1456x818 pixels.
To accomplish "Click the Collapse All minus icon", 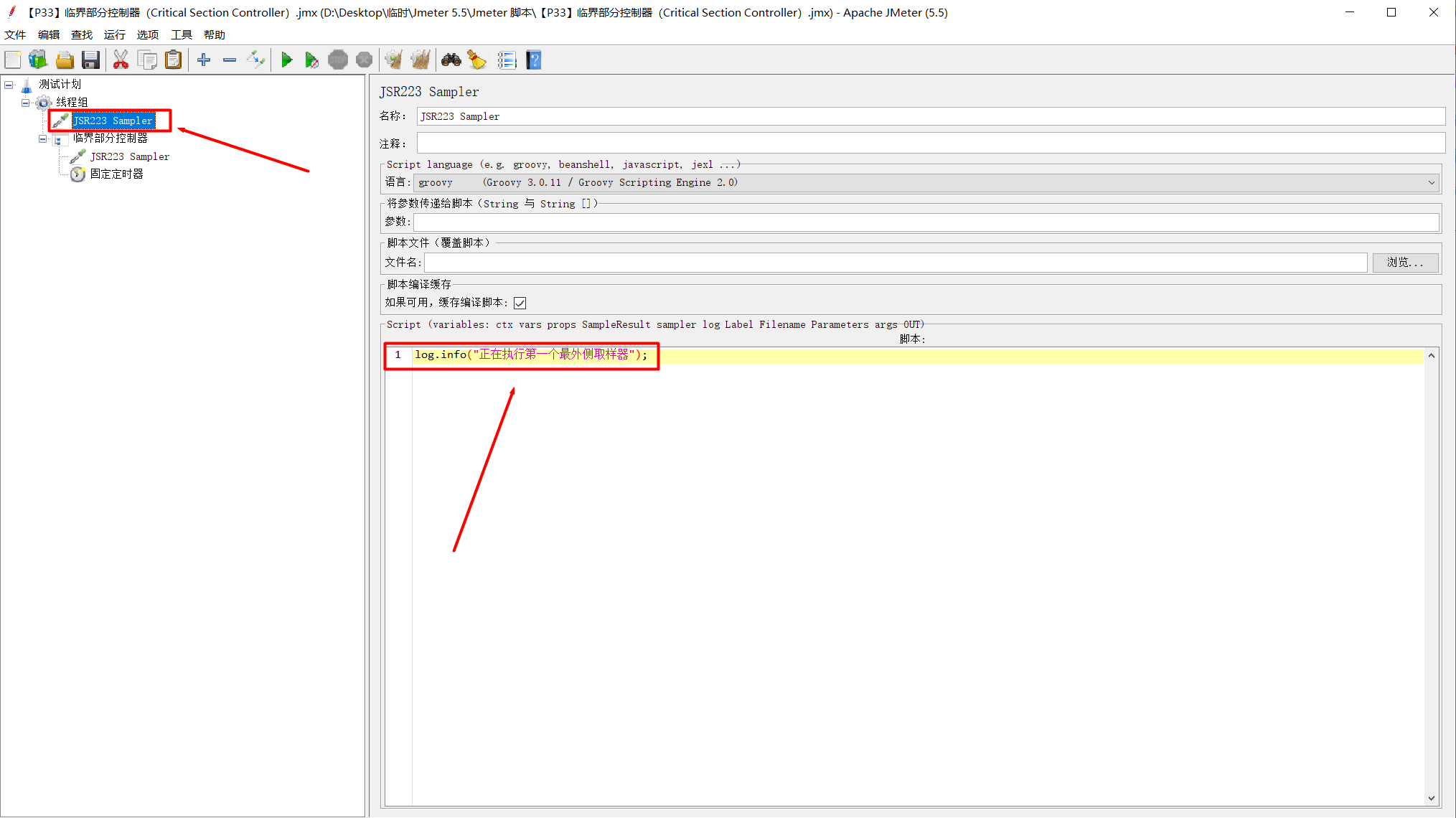I will pyautogui.click(x=230, y=60).
